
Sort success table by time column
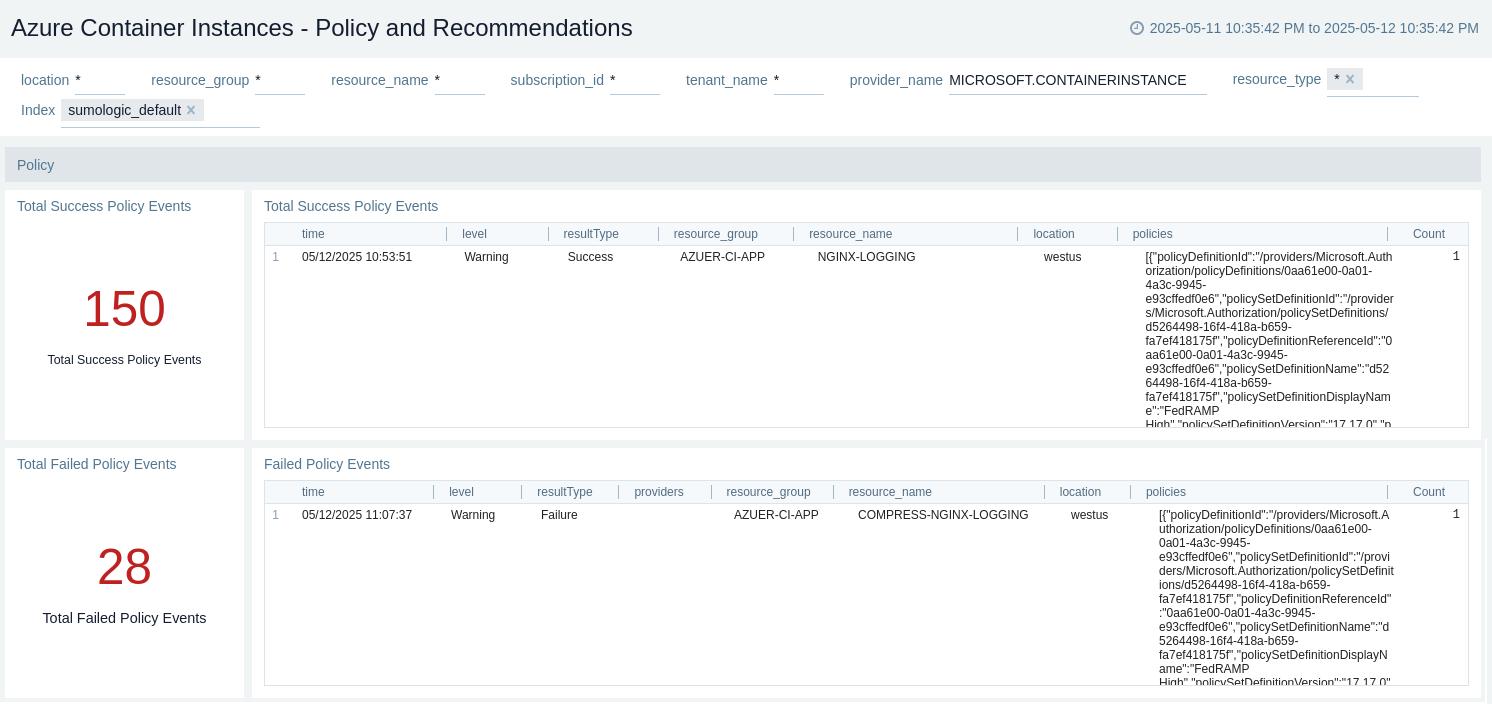(313, 234)
